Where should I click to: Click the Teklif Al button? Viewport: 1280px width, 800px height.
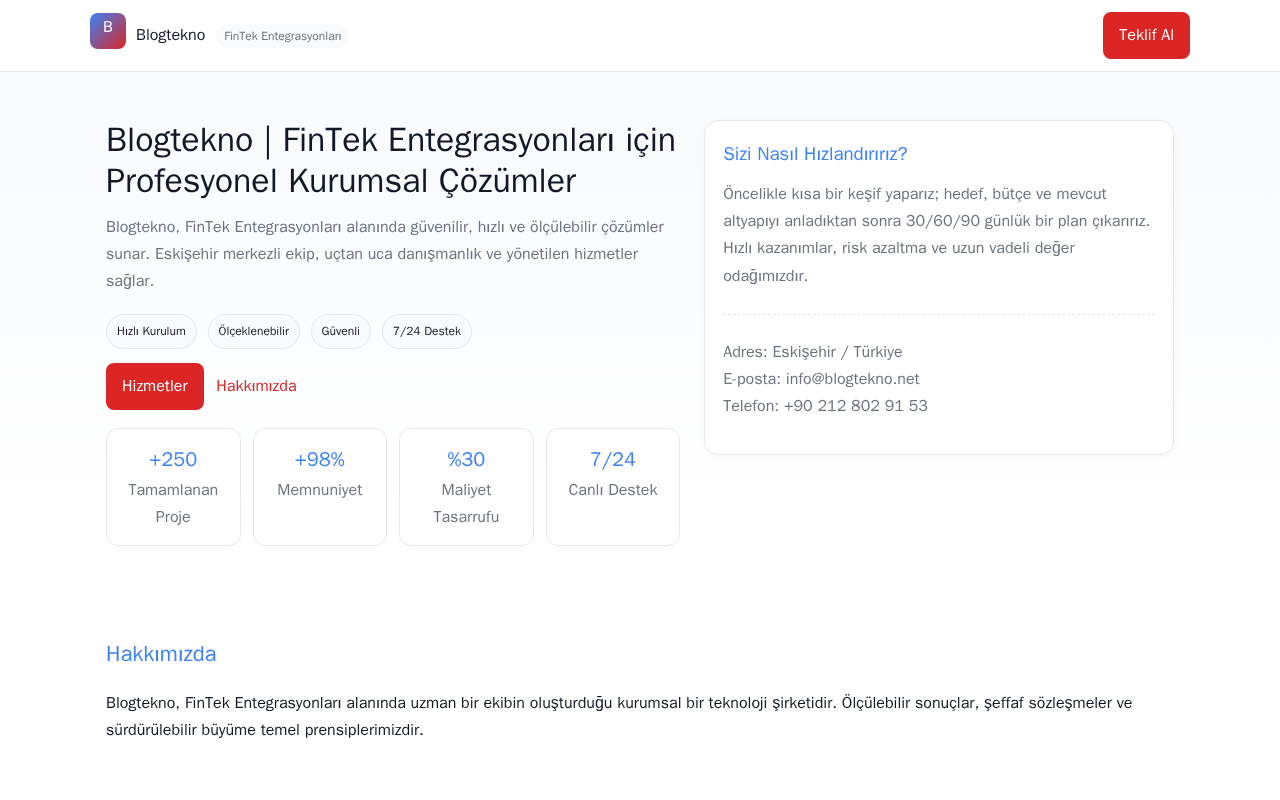[1146, 35]
